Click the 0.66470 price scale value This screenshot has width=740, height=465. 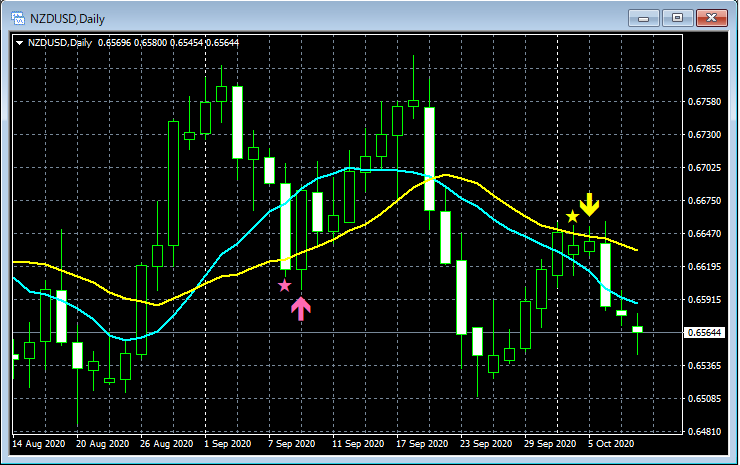point(704,234)
